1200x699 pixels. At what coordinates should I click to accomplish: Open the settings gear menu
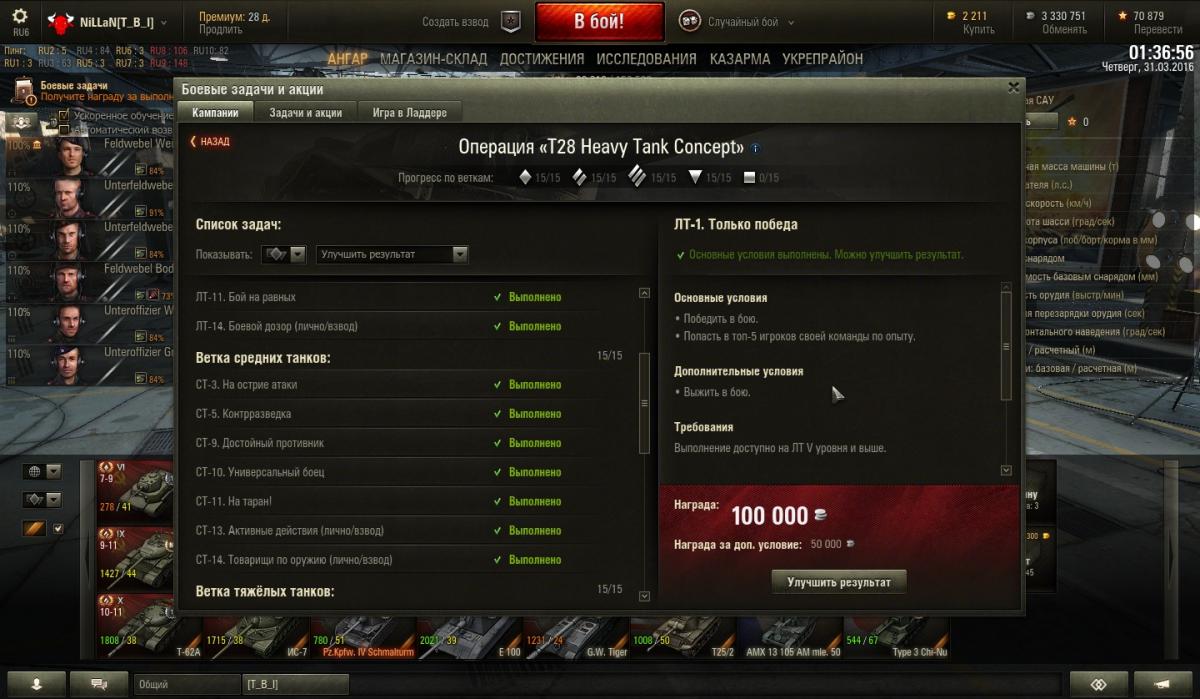20,17
